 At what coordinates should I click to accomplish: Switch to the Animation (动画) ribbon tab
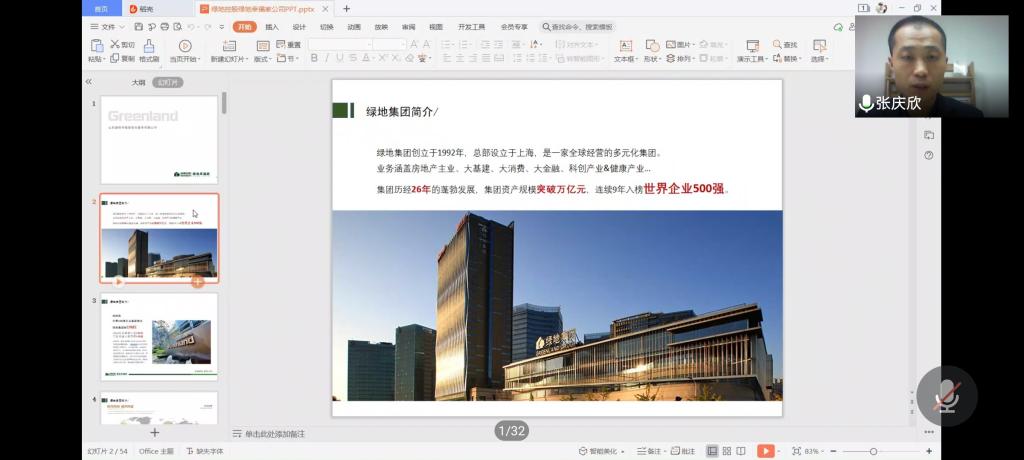click(354, 27)
